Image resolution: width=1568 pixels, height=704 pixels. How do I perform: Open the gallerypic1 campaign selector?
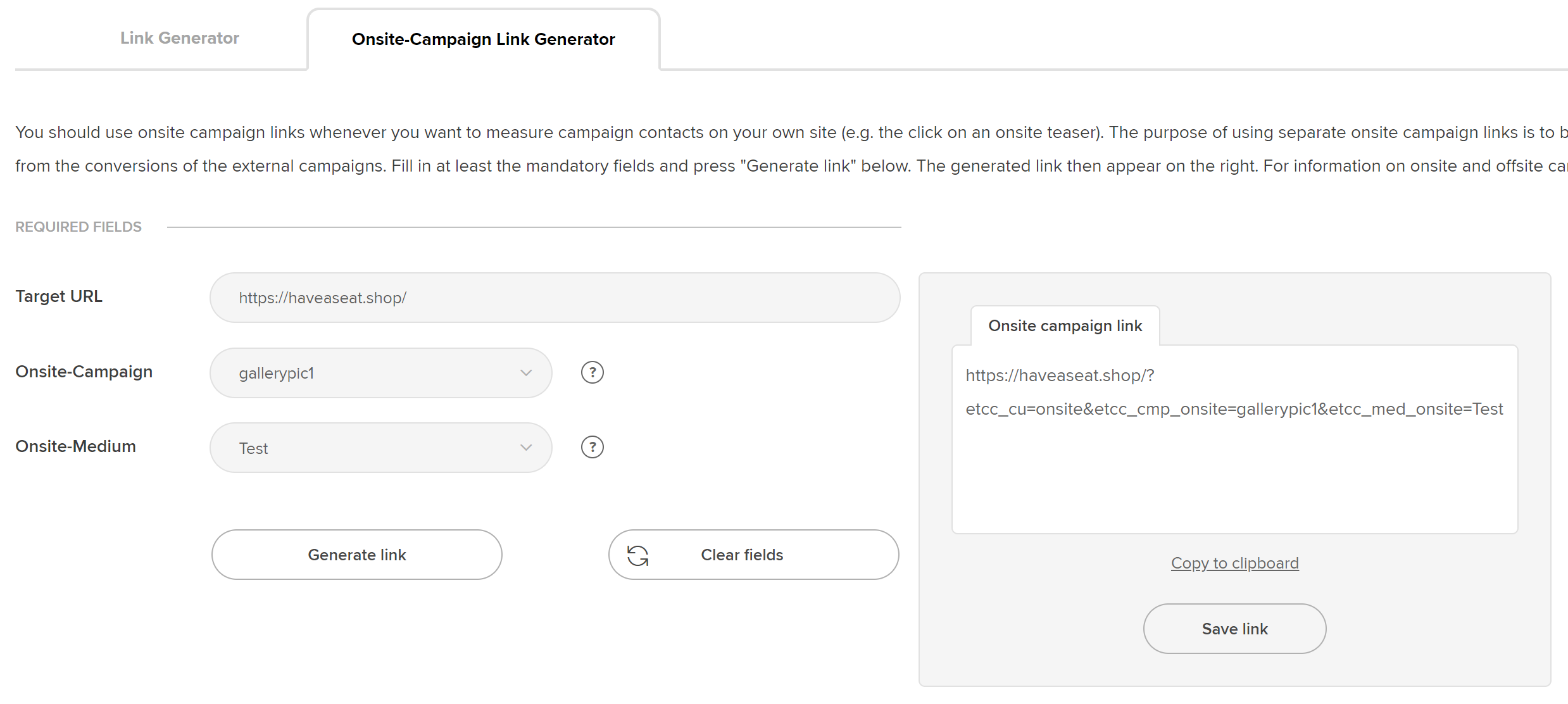pyautogui.click(x=380, y=373)
